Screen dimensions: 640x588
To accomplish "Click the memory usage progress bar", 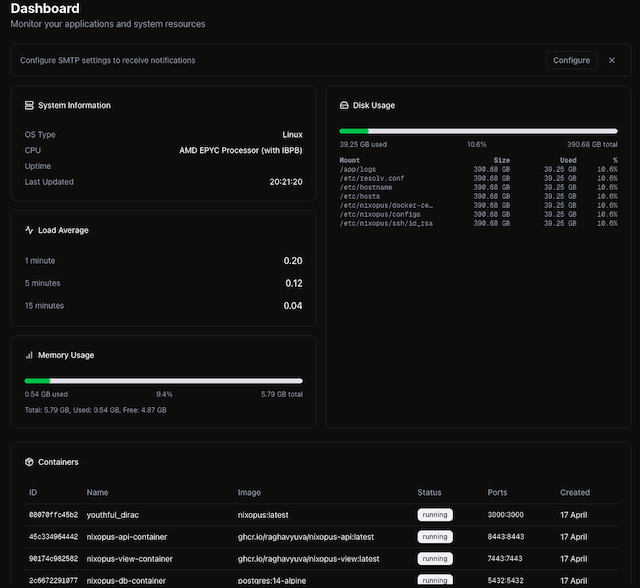I will click(164, 381).
